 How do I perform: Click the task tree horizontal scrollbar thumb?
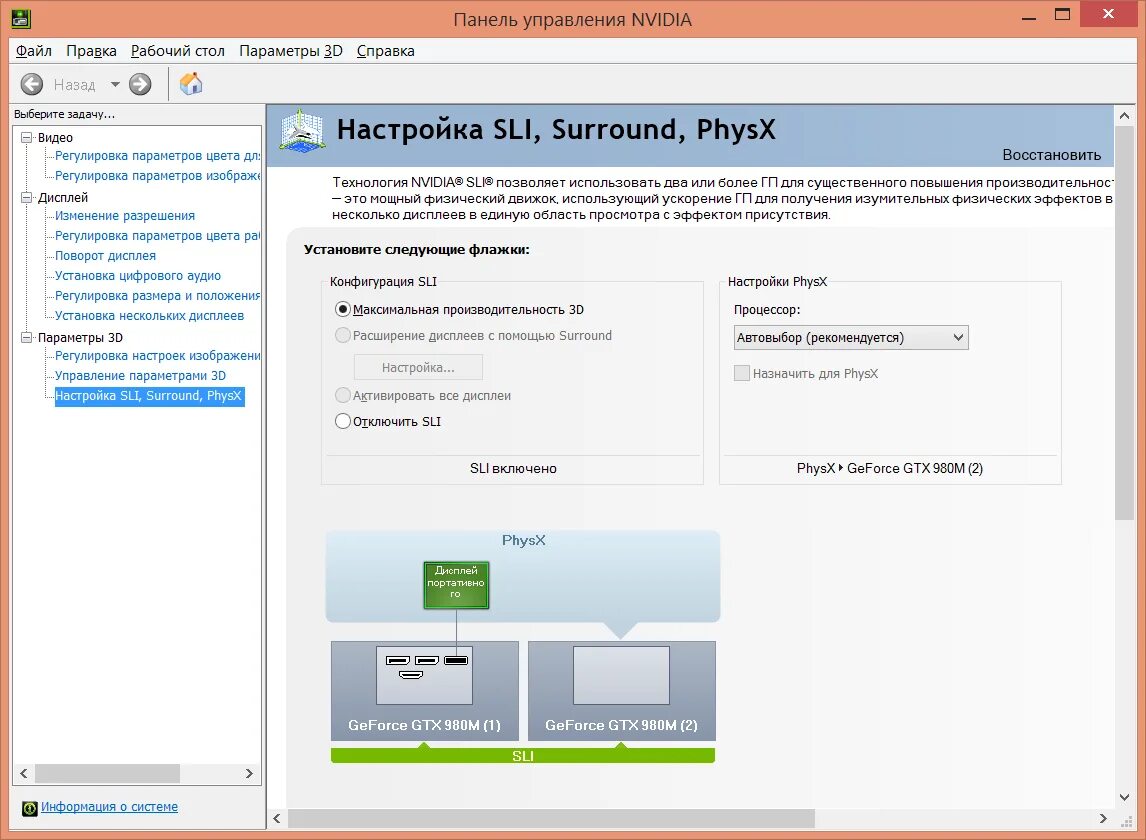click(x=107, y=773)
